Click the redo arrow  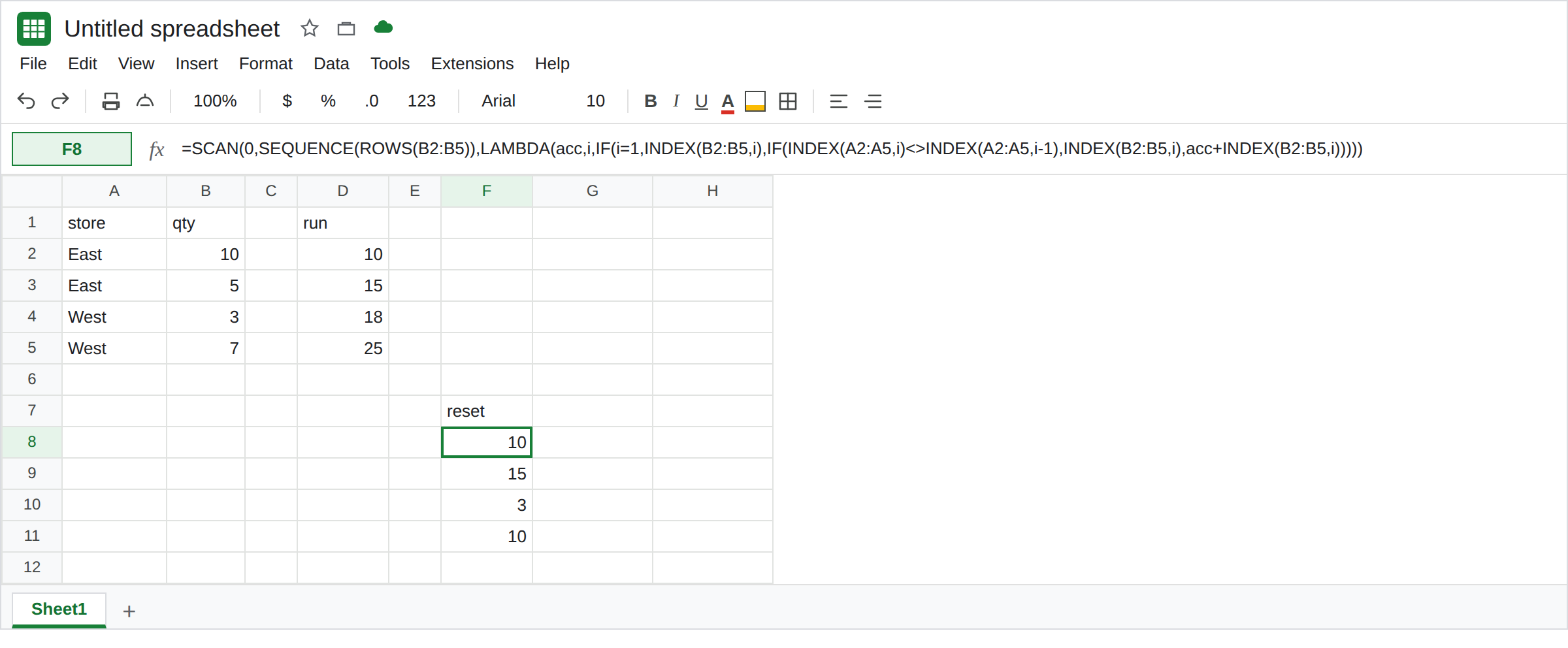pyautogui.click(x=60, y=101)
